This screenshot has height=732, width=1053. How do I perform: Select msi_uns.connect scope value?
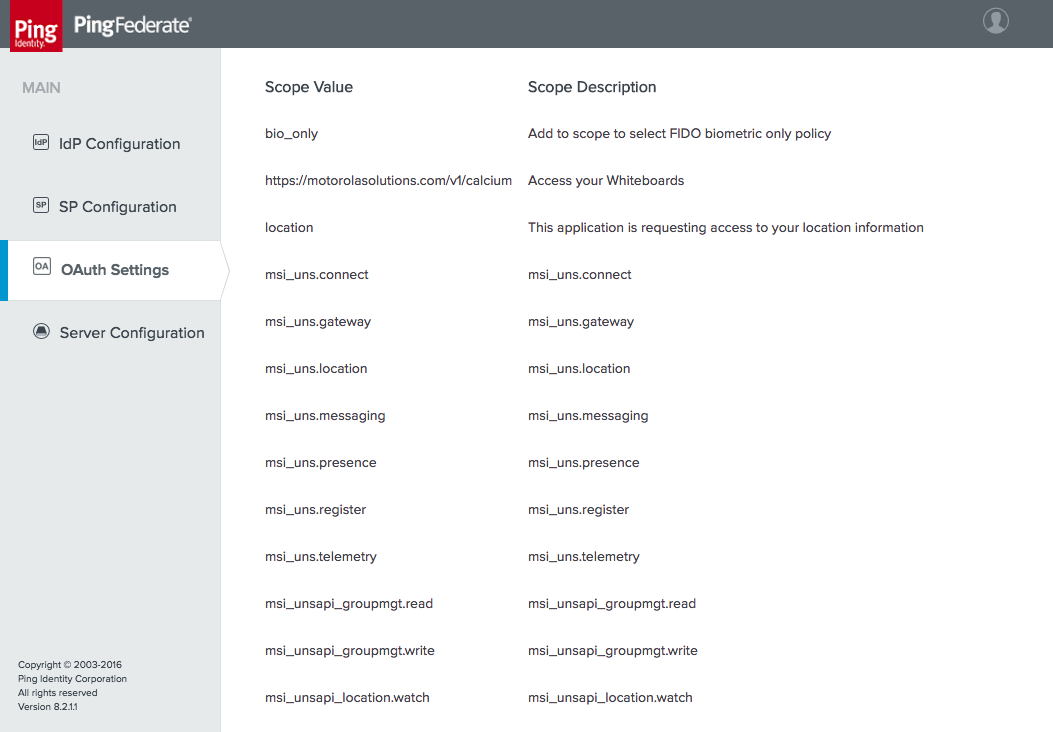[316, 275]
